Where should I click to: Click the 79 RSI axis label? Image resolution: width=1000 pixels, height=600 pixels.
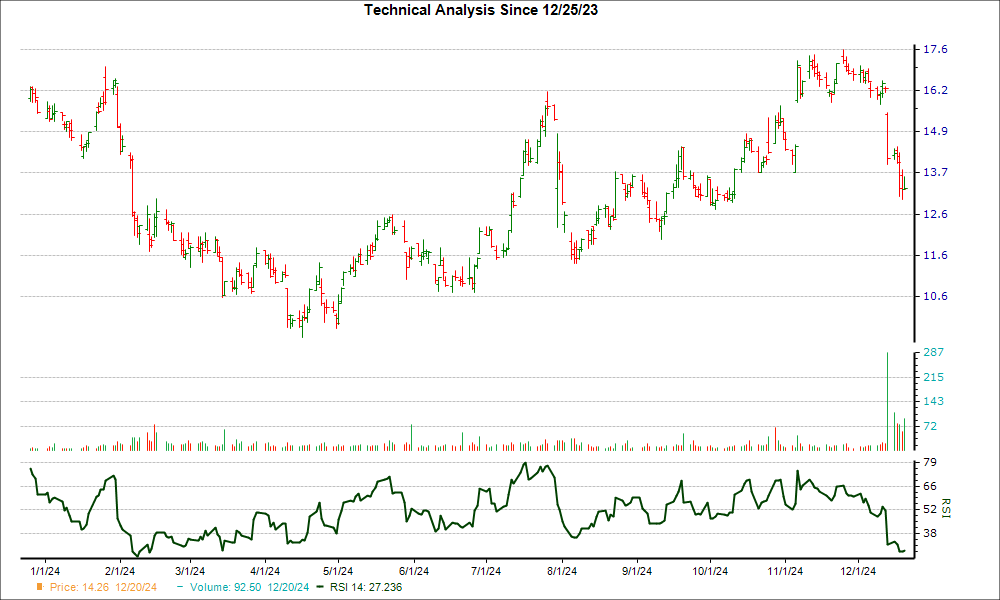[930, 462]
